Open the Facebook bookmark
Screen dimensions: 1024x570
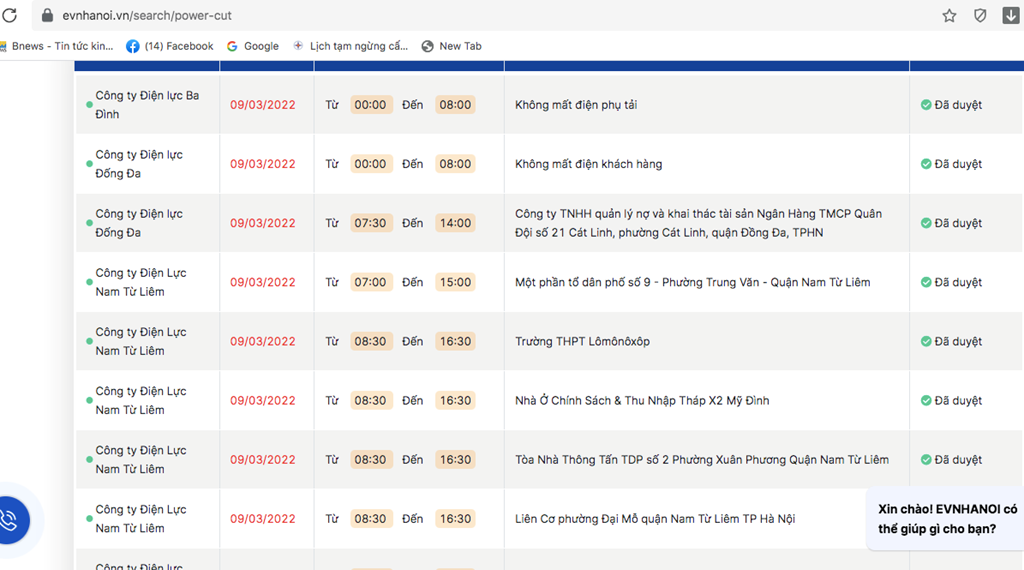(x=170, y=46)
